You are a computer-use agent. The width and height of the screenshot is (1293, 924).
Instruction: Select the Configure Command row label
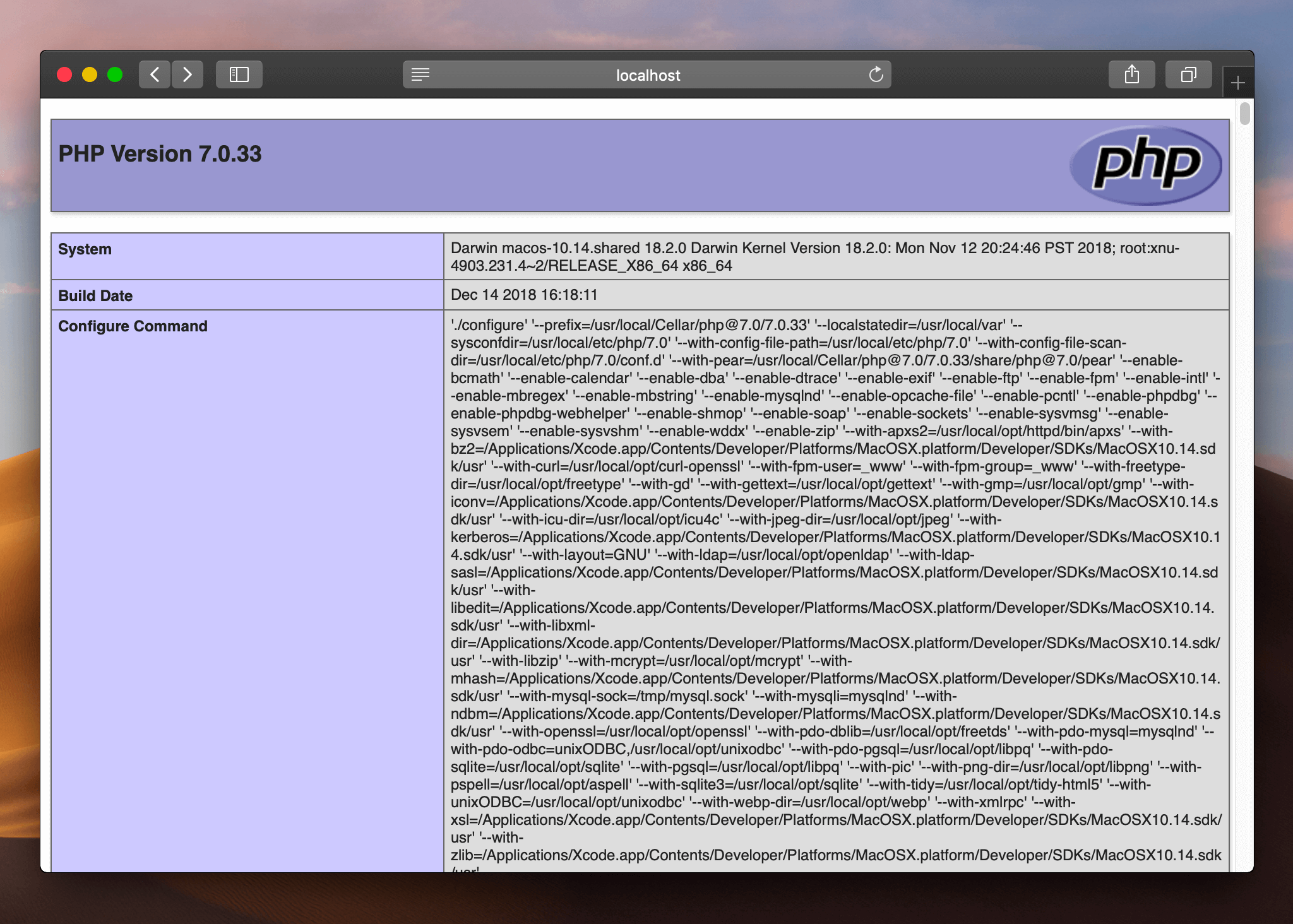[x=133, y=326]
